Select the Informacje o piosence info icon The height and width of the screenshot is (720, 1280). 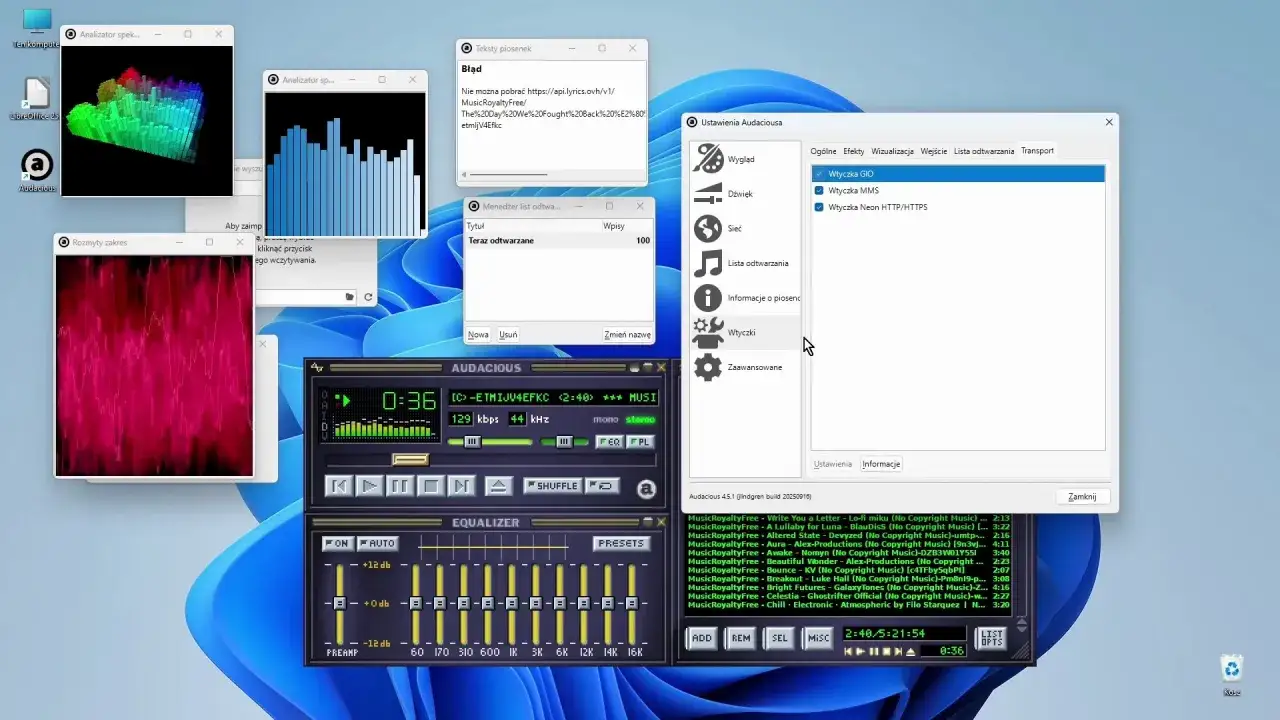[x=708, y=298]
